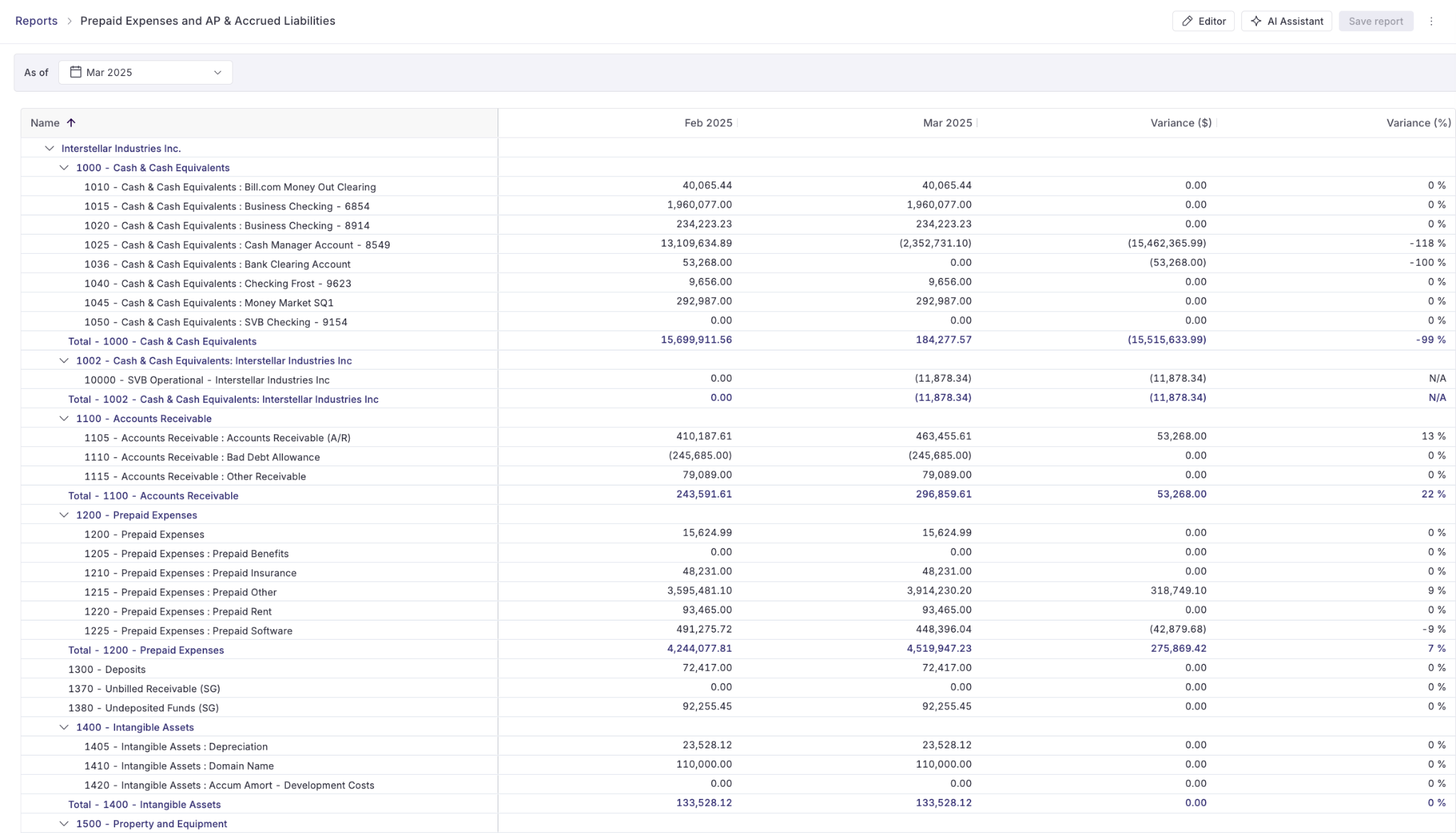Select Total - 1200 - Prepaid Expenses row
Viewport: 1456px width, 833px height.
[x=146, y=650]
